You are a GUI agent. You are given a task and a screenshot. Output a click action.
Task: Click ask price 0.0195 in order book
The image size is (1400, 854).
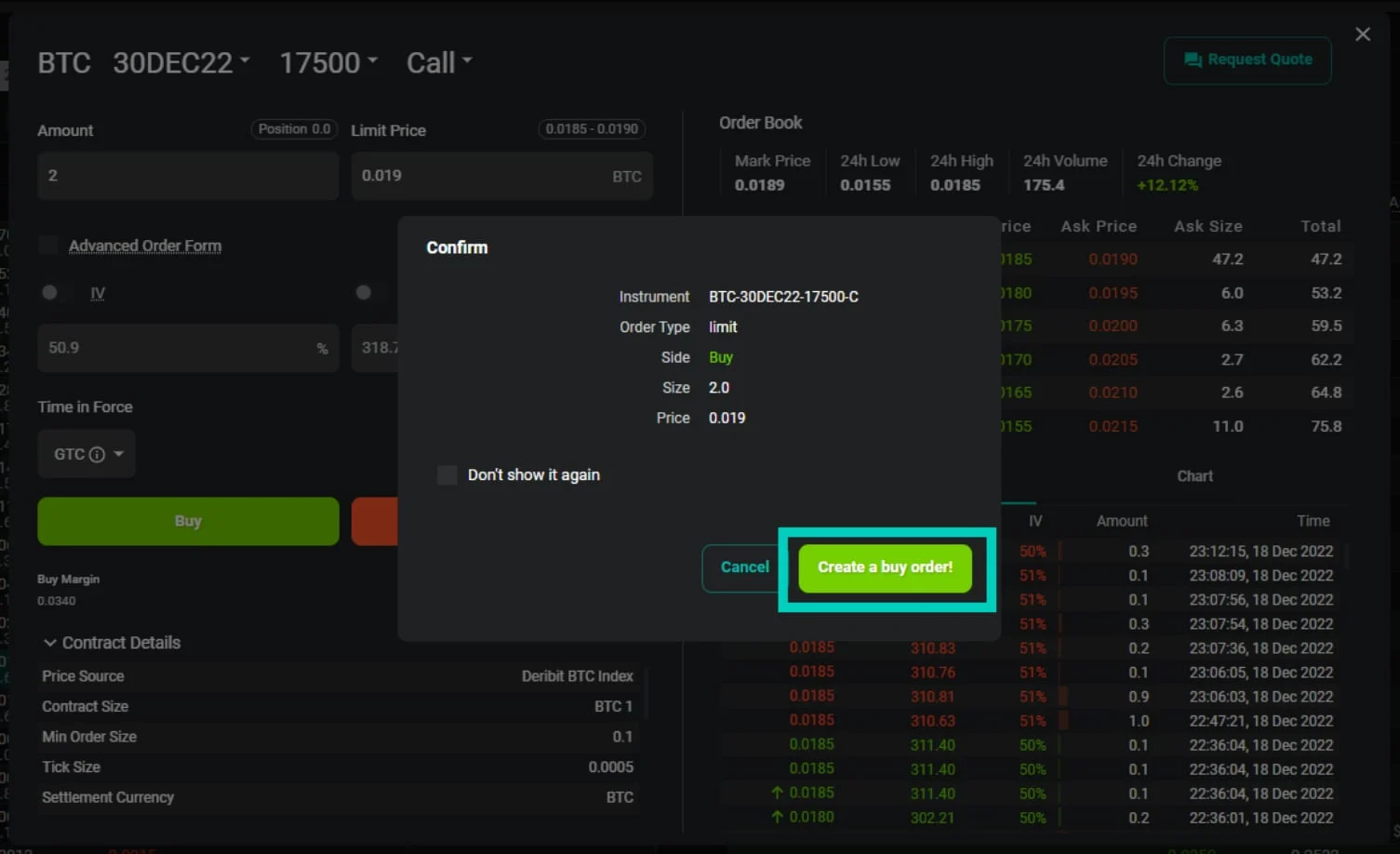pyautogui.click(x=1113, y=293)
